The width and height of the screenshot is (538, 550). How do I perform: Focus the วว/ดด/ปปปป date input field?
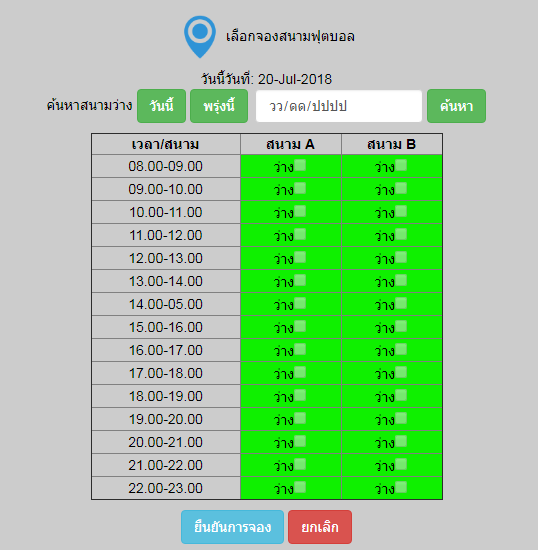(x=339, y=106)
